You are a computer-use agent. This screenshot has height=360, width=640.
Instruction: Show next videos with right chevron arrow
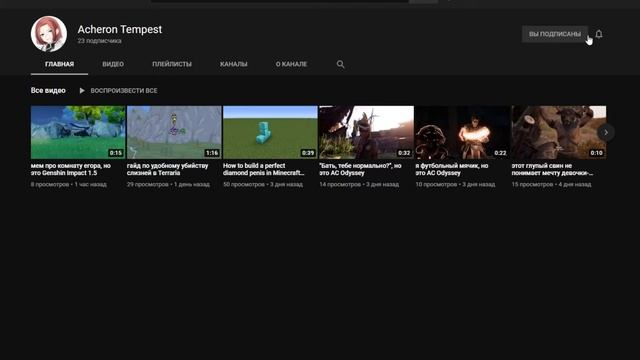tap(606, 132)
